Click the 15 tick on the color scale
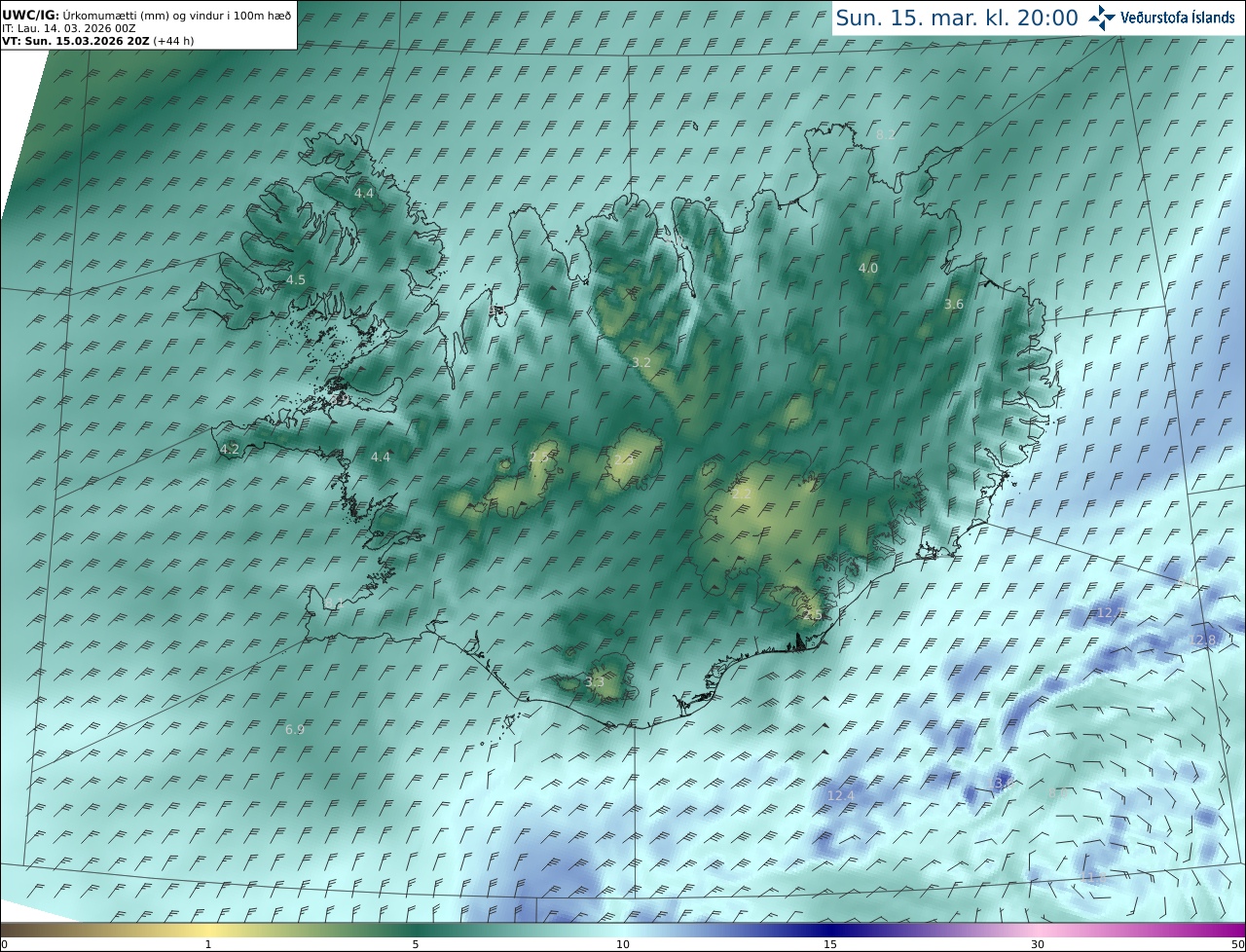Image resolution: width=1246 pixels, height=952 pixels. 830,944
